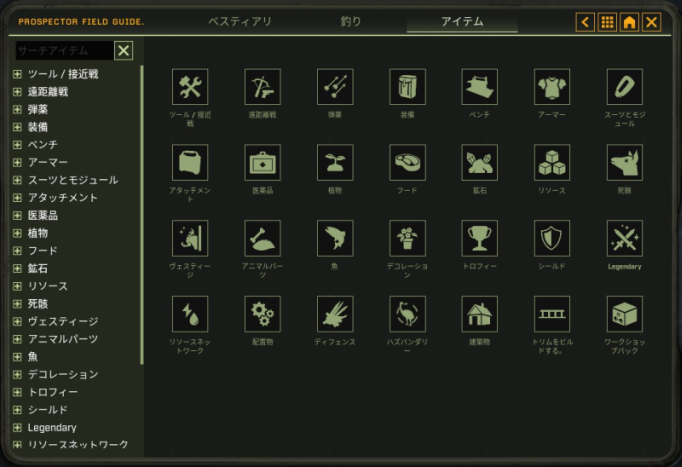The height and width of the screenshot is (467, 682).
Task: Open the ベンチ category icon
Action: tap(480, 87)
